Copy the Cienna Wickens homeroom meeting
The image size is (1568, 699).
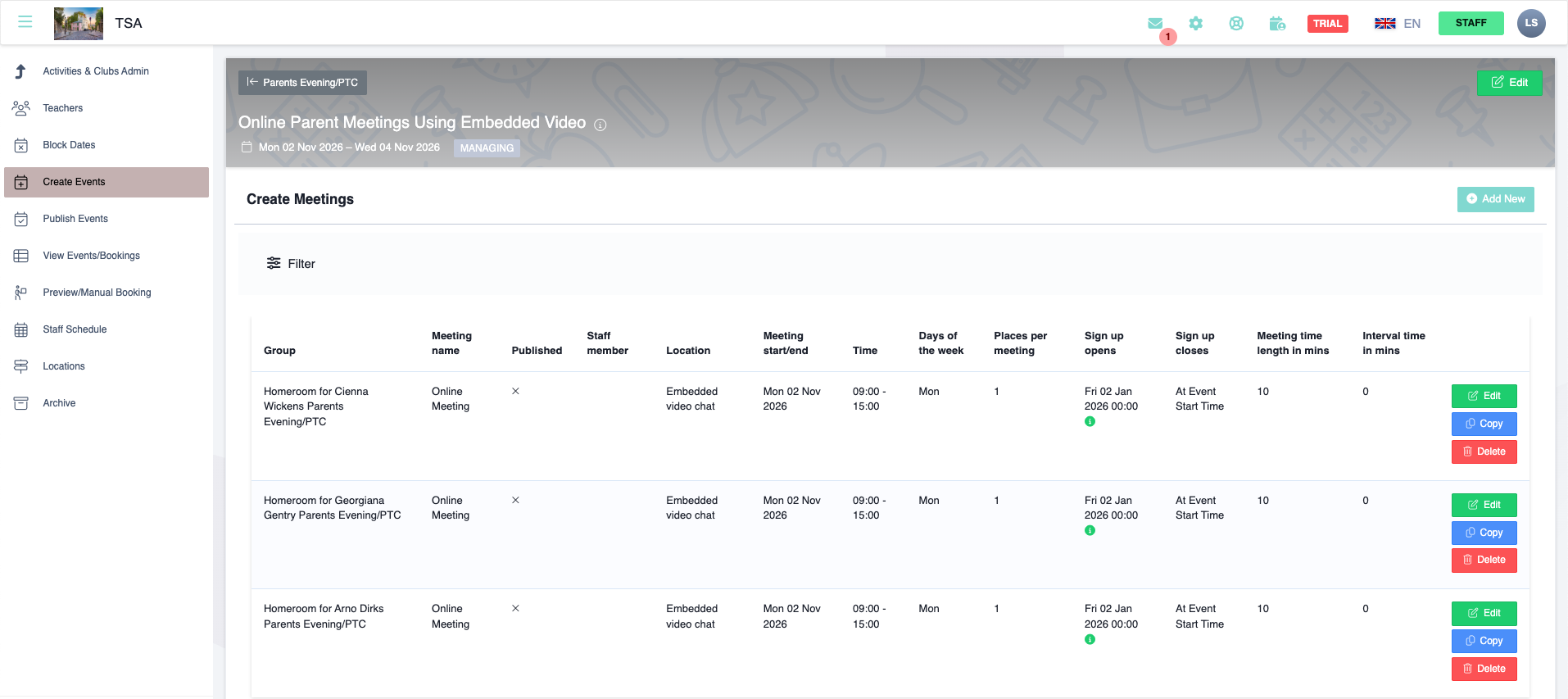coord(1484,424)
